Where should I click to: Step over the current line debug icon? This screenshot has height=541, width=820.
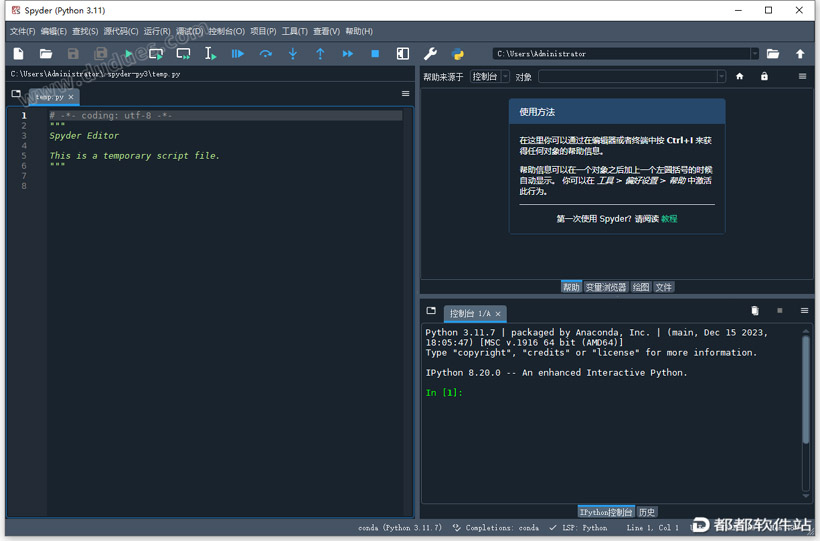tap(266, 53)
